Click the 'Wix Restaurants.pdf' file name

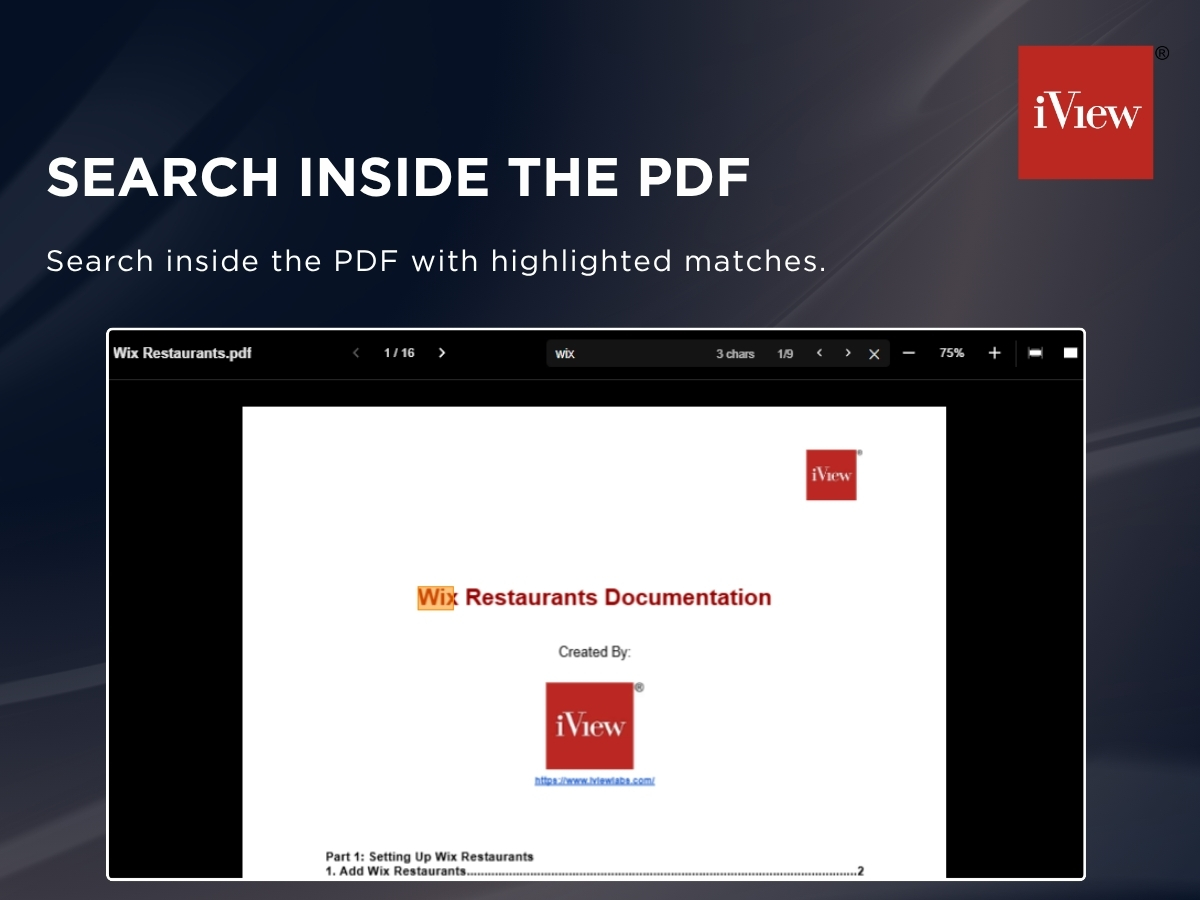[182, 353]
